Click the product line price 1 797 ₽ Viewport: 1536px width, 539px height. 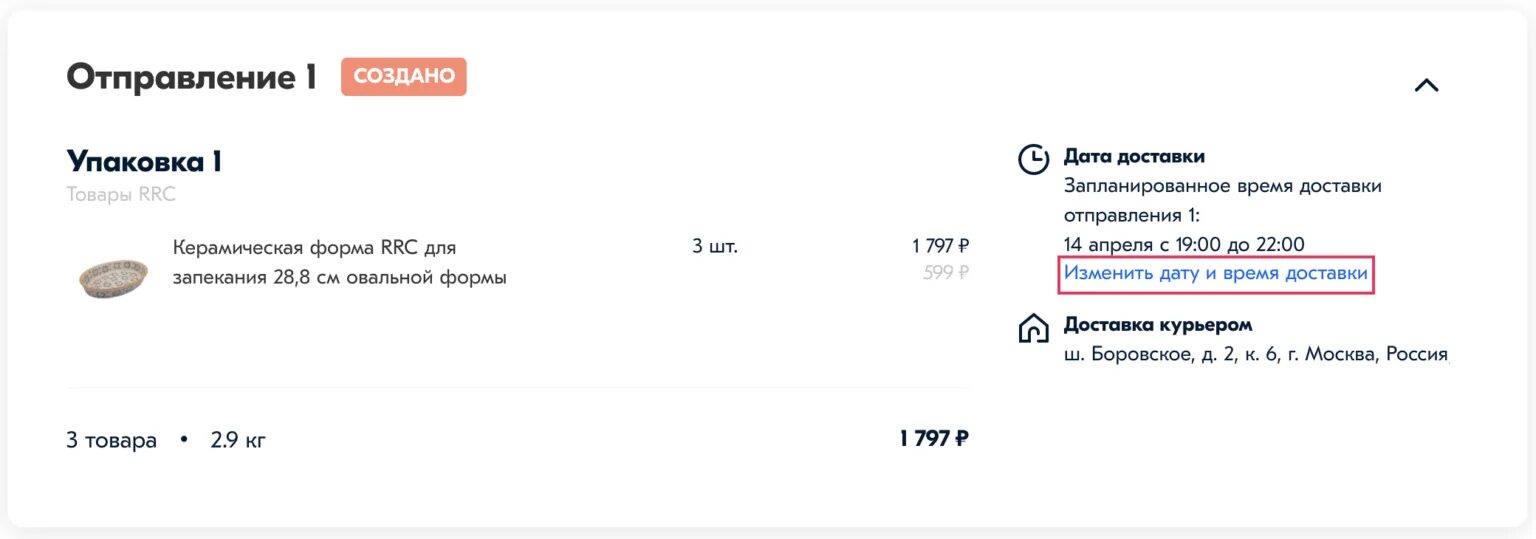[940, 246]
